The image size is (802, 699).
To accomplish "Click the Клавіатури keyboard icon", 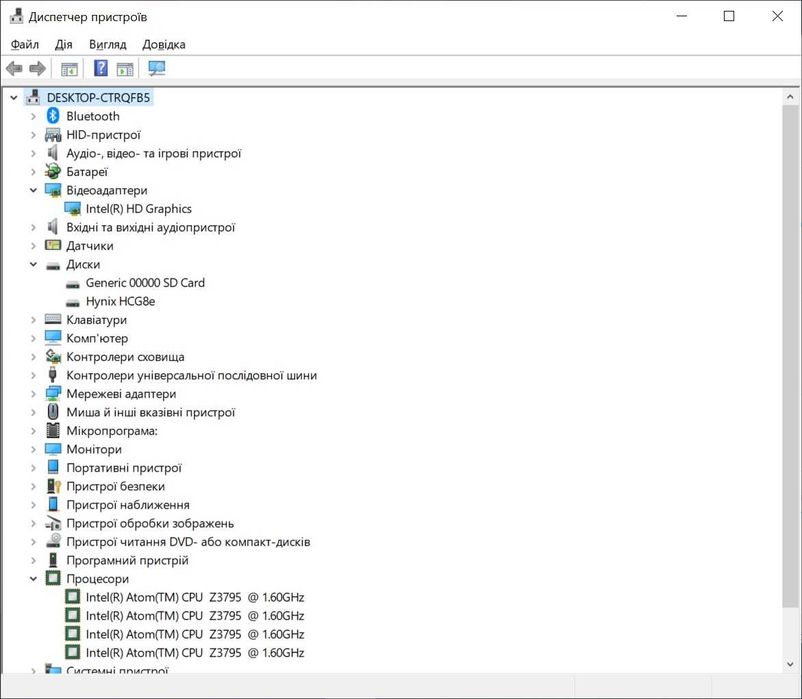I will click(x=53, y=319).
